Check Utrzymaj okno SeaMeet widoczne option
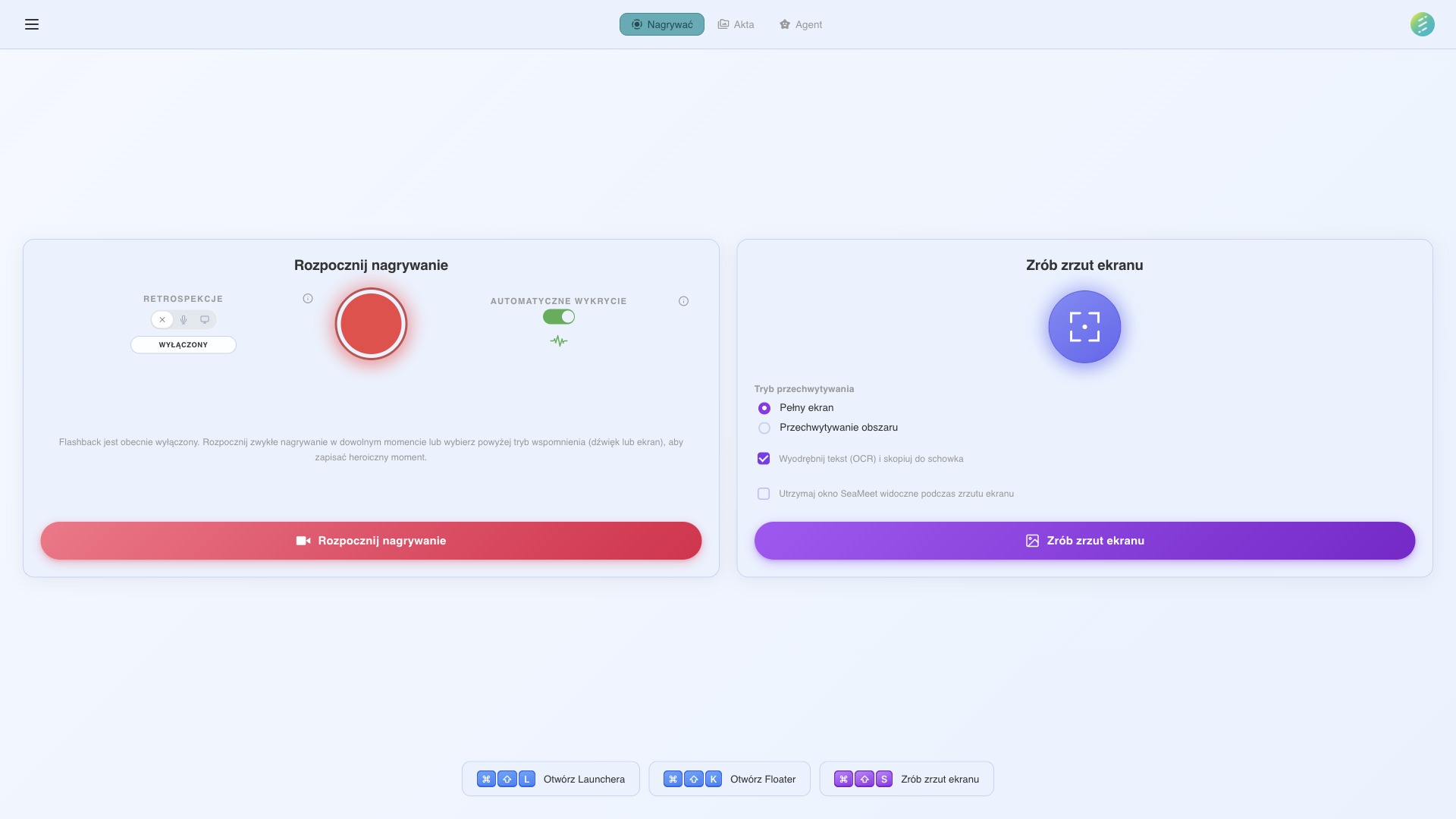 763,494
